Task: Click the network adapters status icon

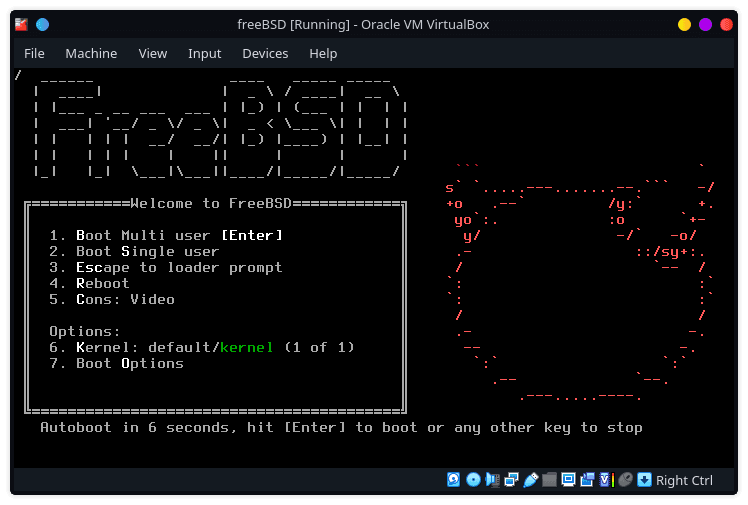Action: coord(511,480)
